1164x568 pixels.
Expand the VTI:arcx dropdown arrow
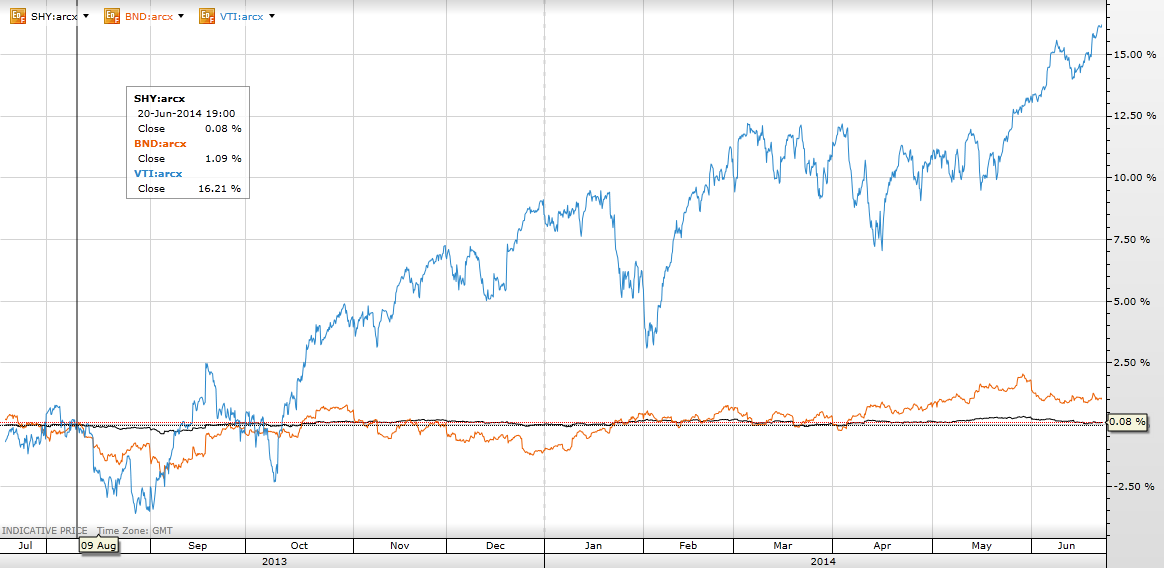tap(272, 16)
